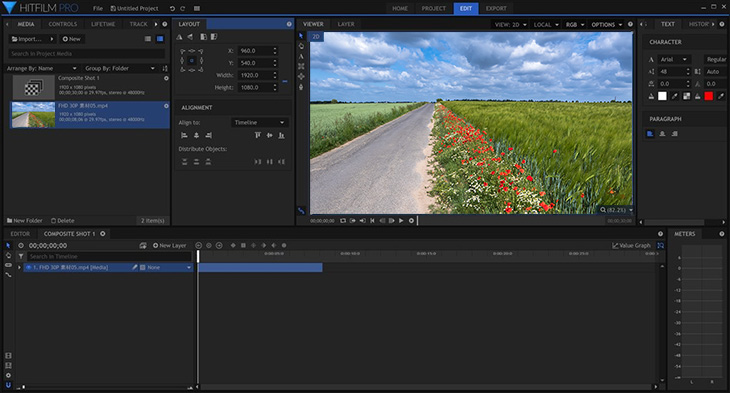
Task: Click the LAYOUT panel options circle icon
Action: coord(289,24)
